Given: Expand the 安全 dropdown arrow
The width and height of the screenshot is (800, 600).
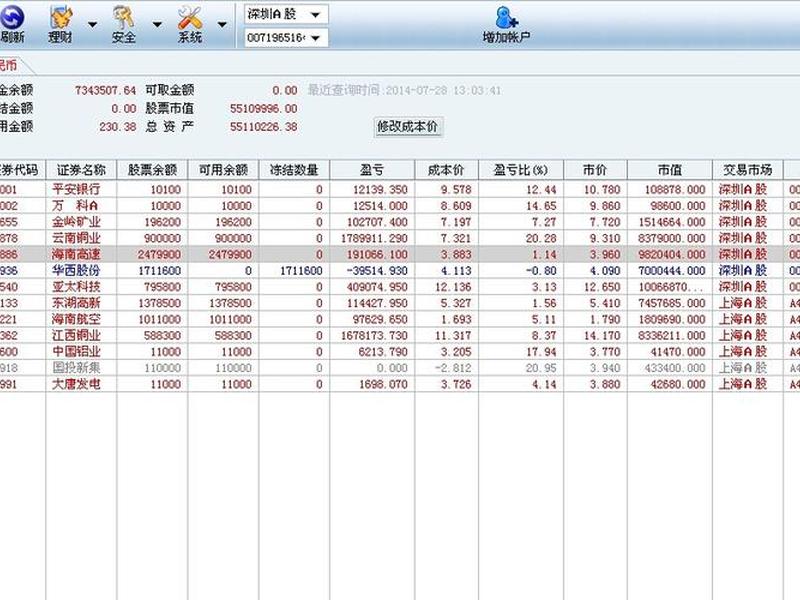Looking at the screenshot, I should [x=157, y=24].
